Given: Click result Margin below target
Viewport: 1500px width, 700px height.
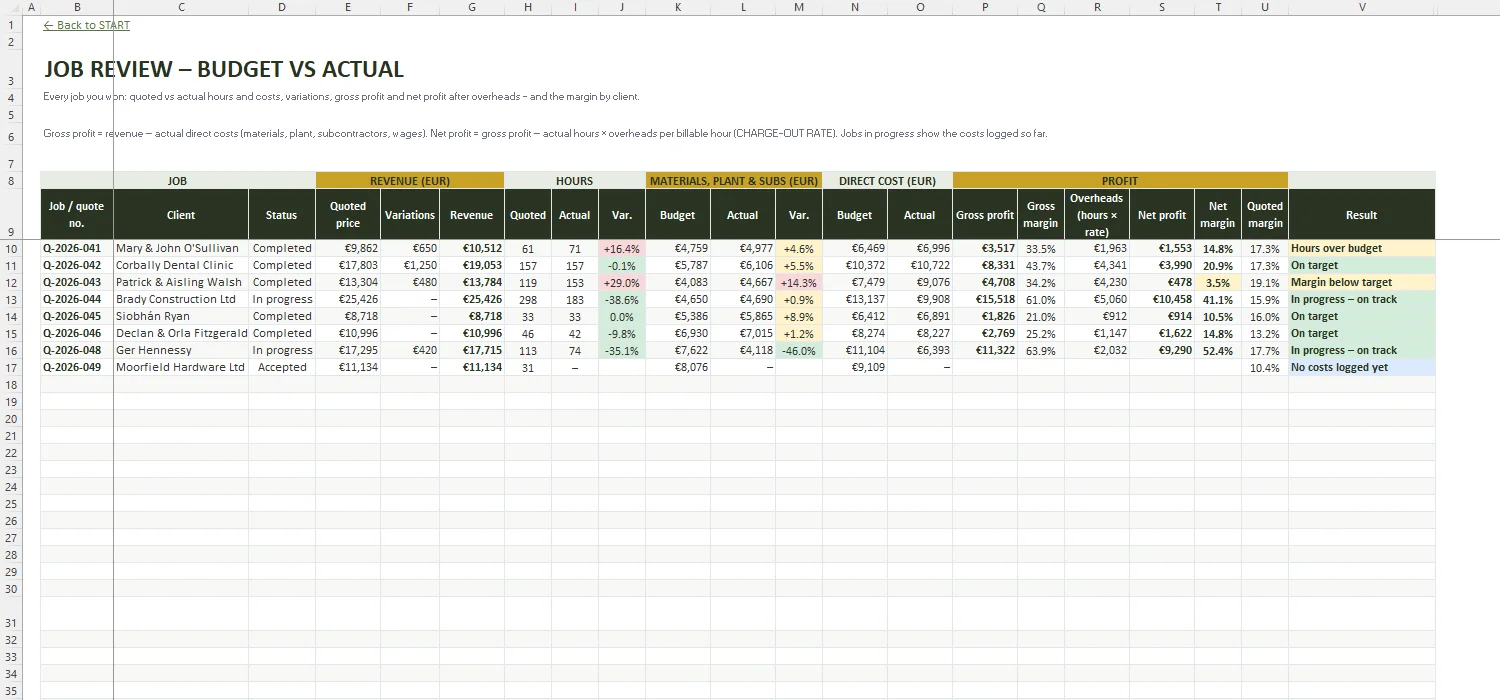Looking at the screenshot, I should (x=1362, y=282).
